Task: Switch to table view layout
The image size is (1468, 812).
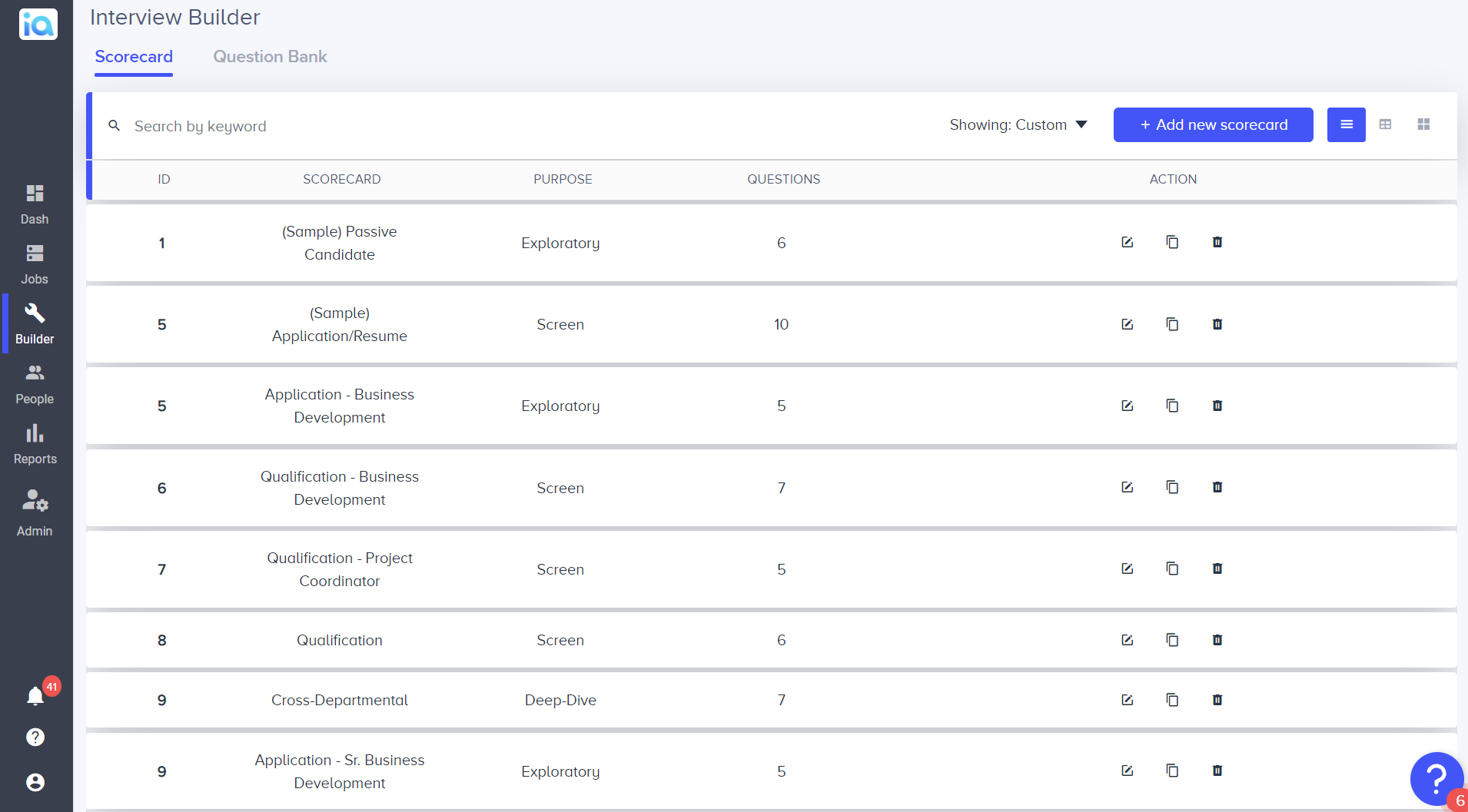Action: coord(1386,124)
